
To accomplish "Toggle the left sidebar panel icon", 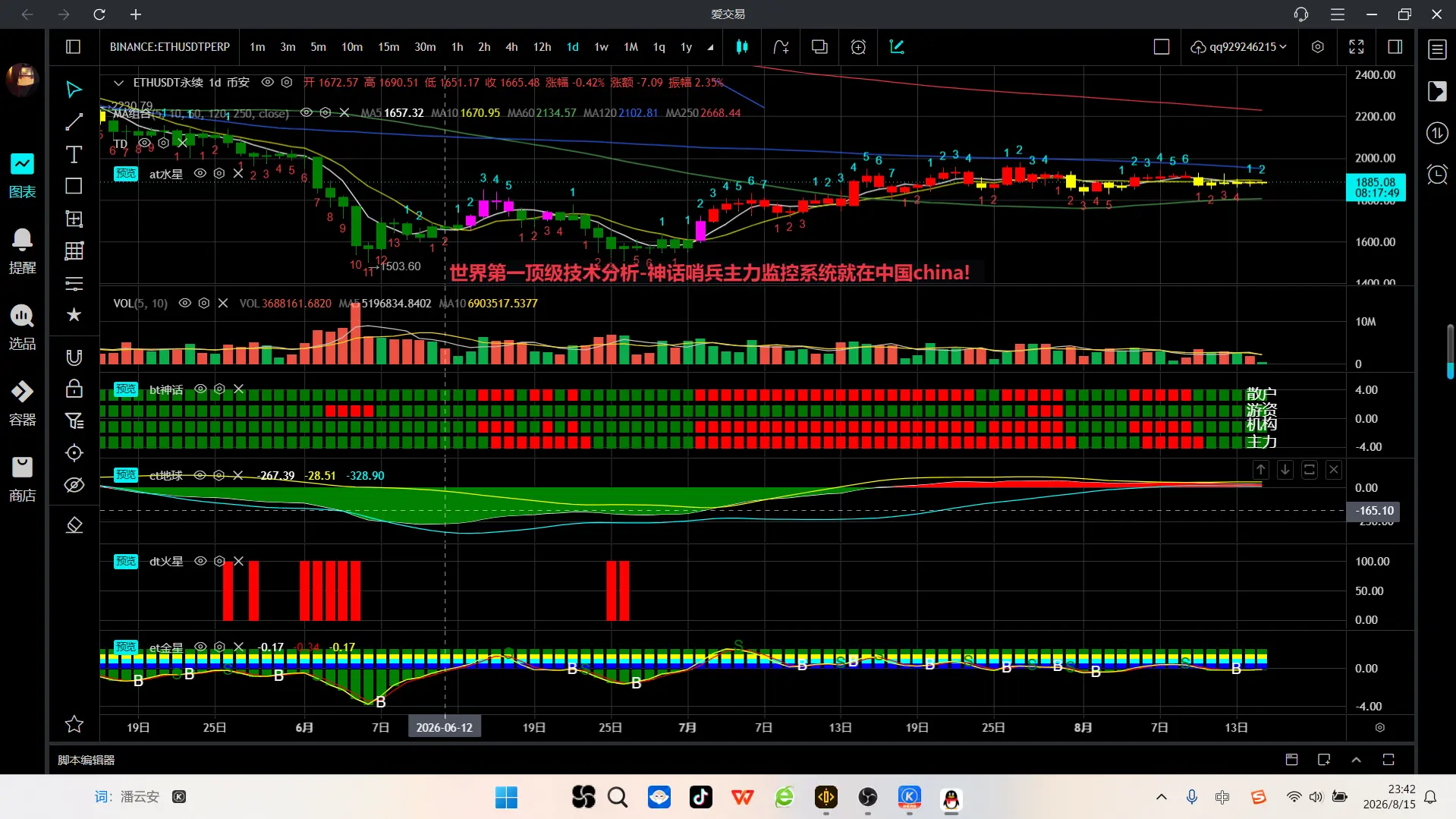I will point(74,47).
